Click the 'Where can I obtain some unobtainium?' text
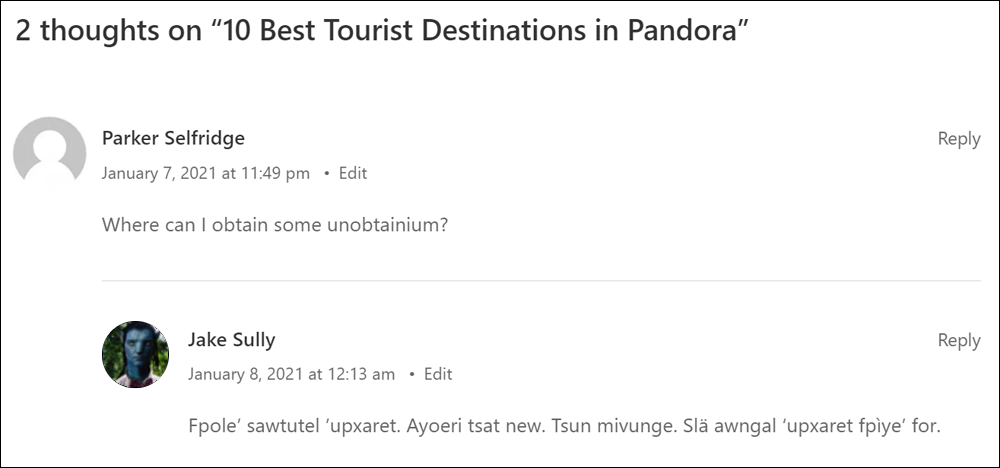The image size is (1000, 468). pyautogui.click(x=275, y=225)
